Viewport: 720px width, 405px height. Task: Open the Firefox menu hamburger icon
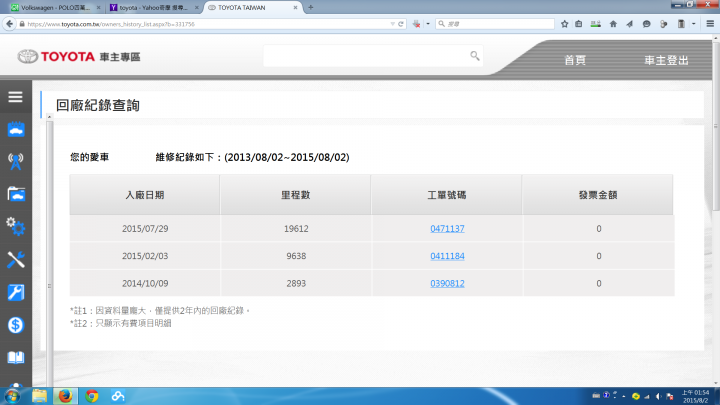(710, 24)
